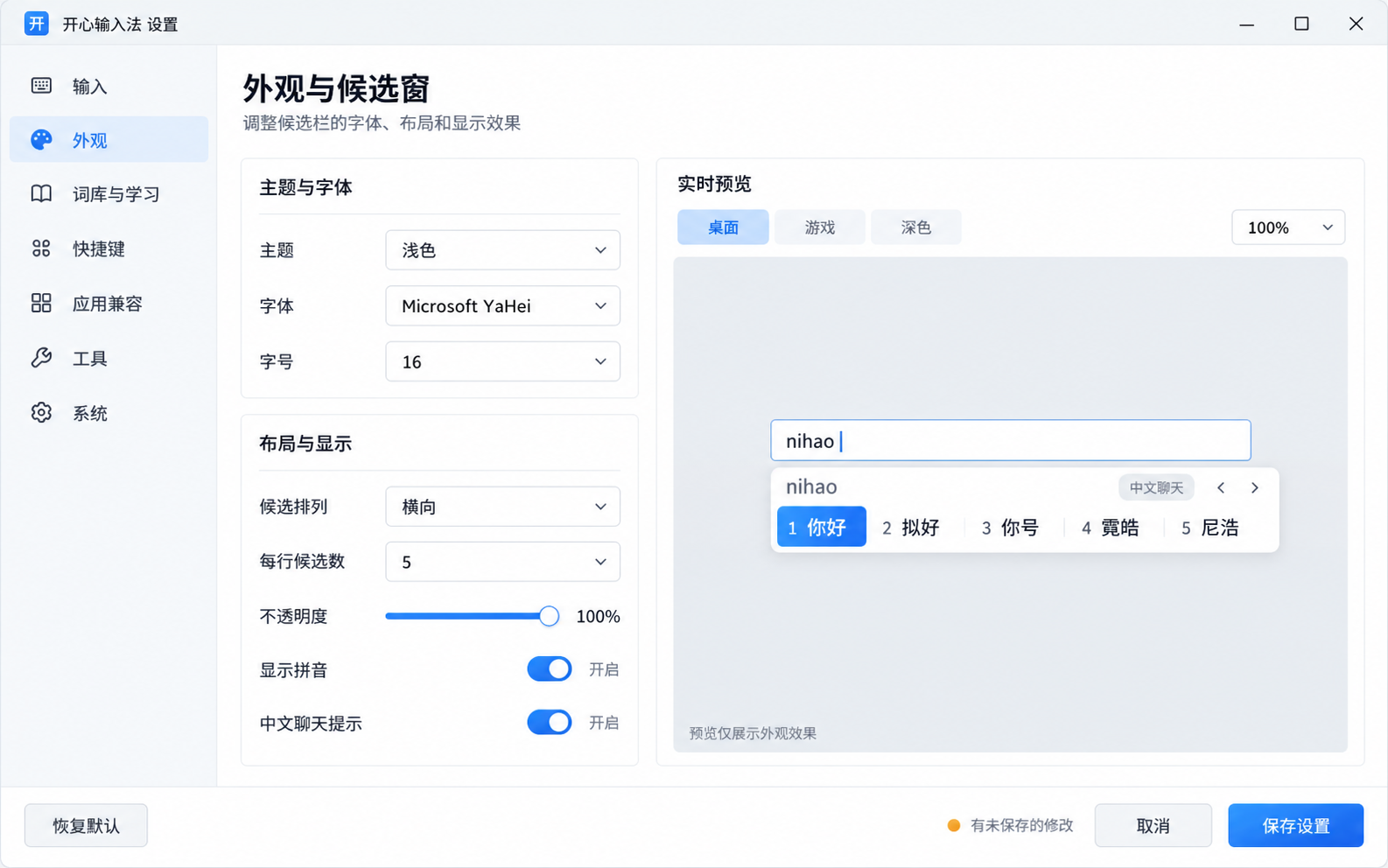
Task: Open the 词库与学习 settings section
Action: [x=109, y=194]
